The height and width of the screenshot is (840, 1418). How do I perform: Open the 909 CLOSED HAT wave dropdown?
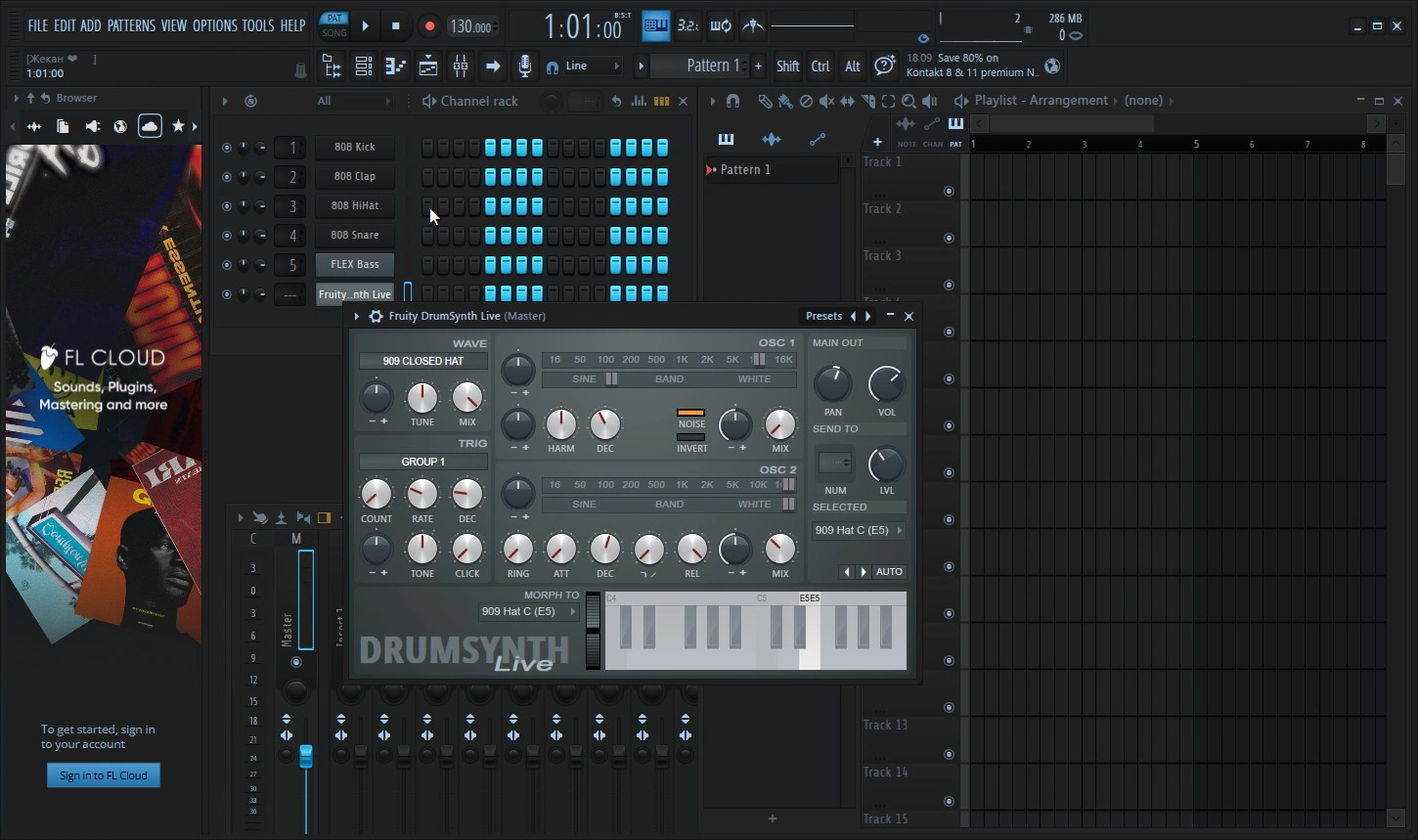(x=422, y=361)
